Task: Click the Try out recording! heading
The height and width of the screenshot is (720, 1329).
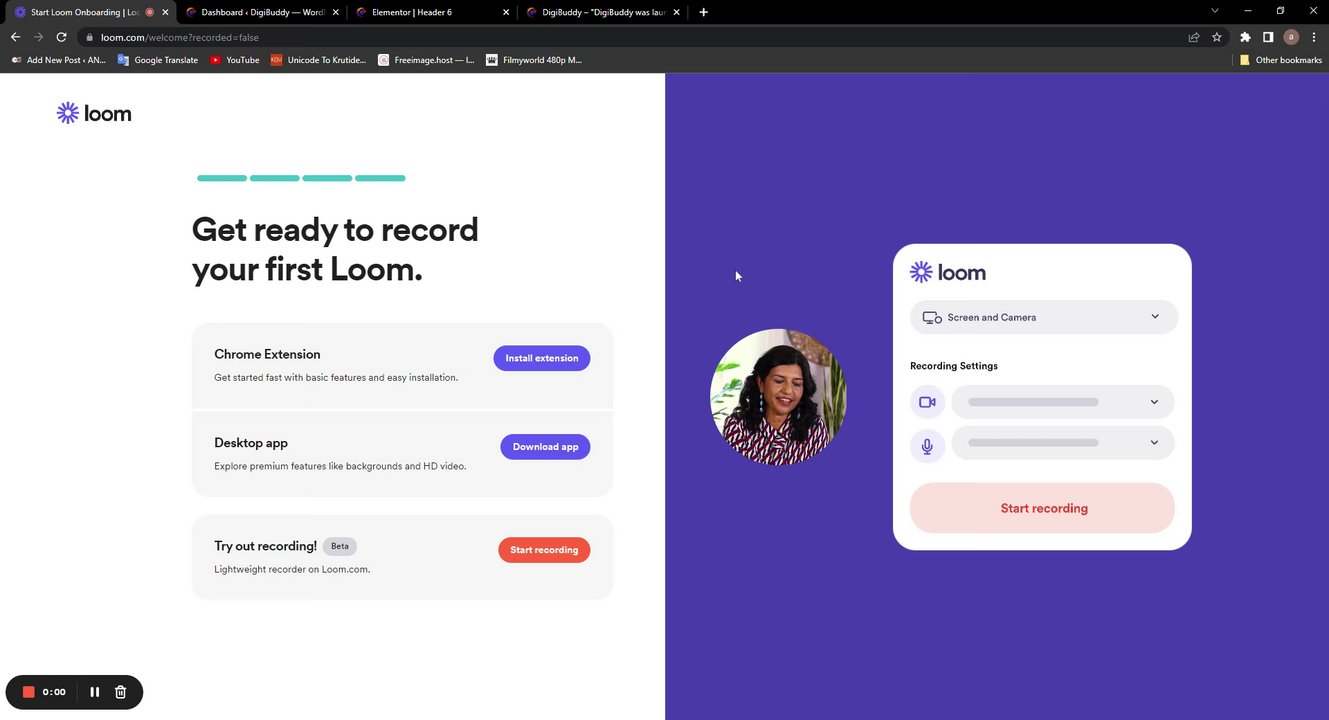Action: click(x=265, y=546)
